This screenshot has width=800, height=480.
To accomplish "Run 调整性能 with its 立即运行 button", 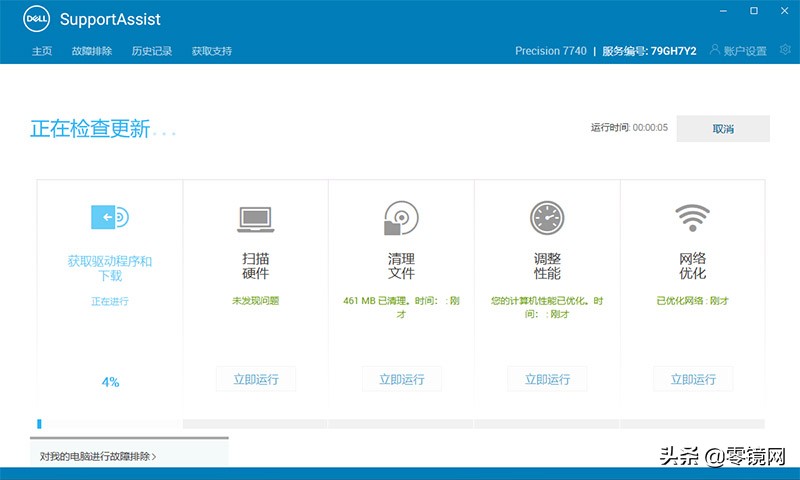I will (x=547, y=379).
